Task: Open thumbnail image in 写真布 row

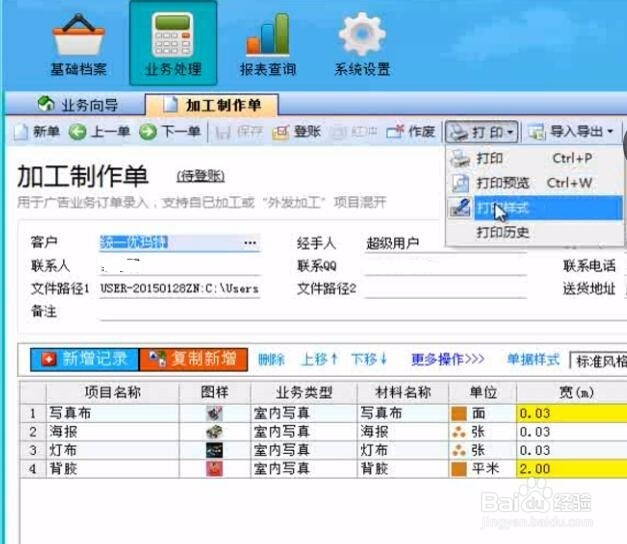Action: tap(214, 413)
